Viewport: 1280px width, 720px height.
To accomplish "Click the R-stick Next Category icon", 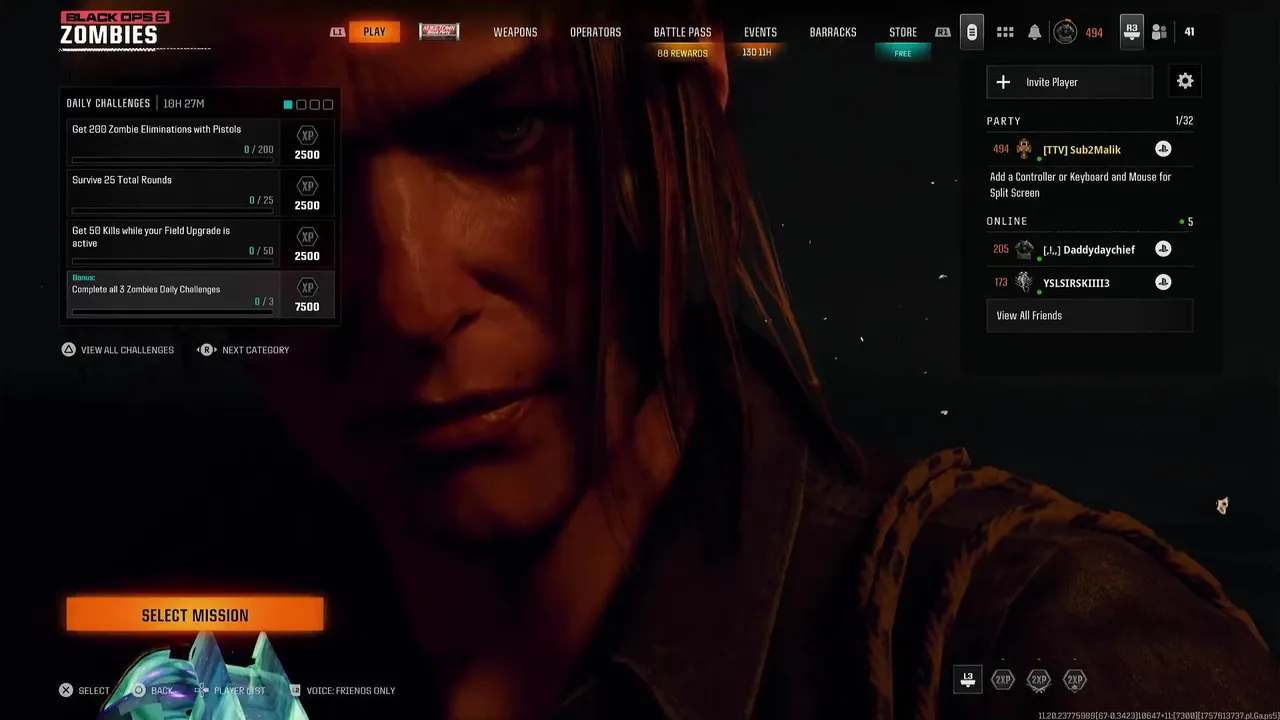I will [207, 350].
